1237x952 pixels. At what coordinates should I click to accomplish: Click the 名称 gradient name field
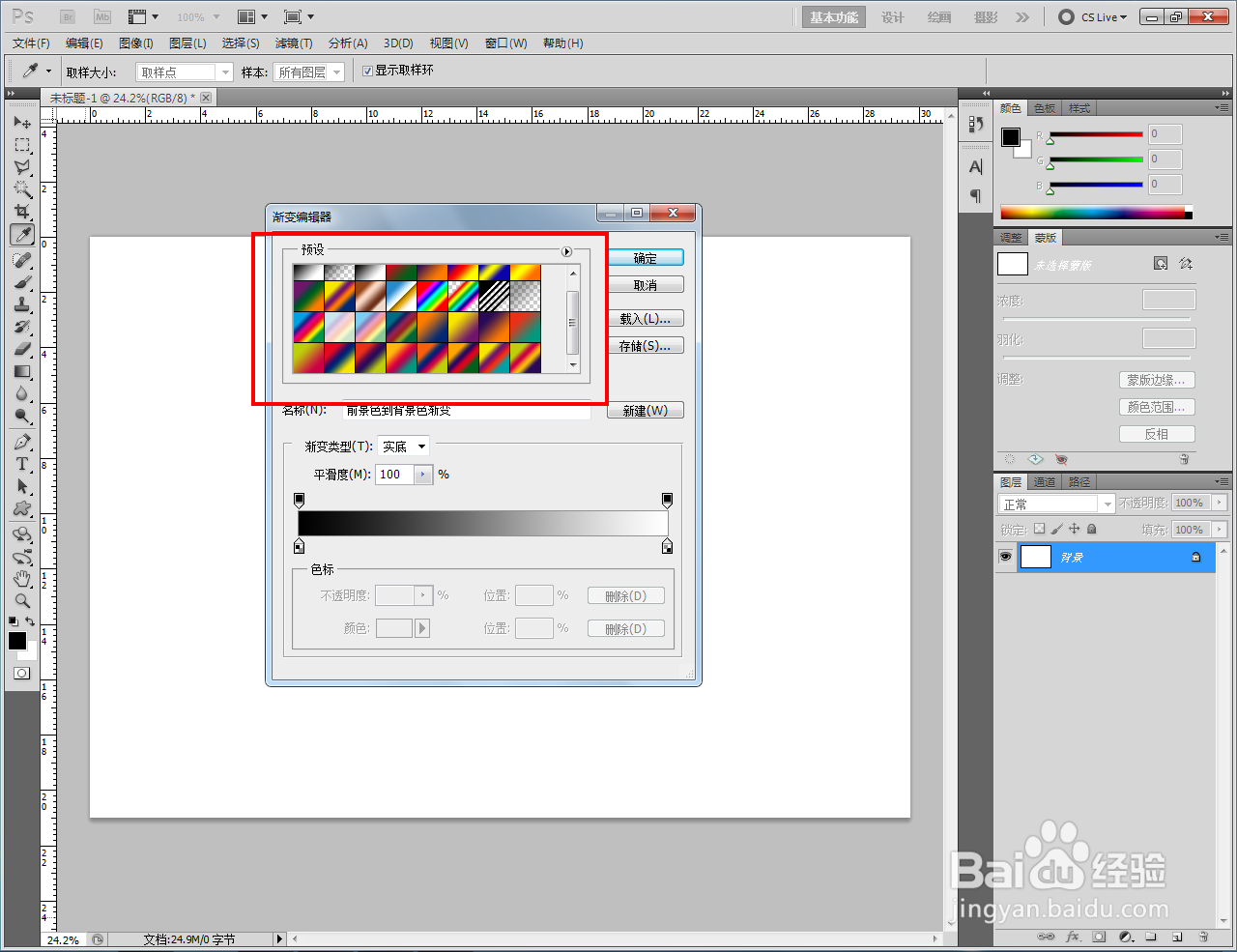pyautogui.click(x=466, y=411)
